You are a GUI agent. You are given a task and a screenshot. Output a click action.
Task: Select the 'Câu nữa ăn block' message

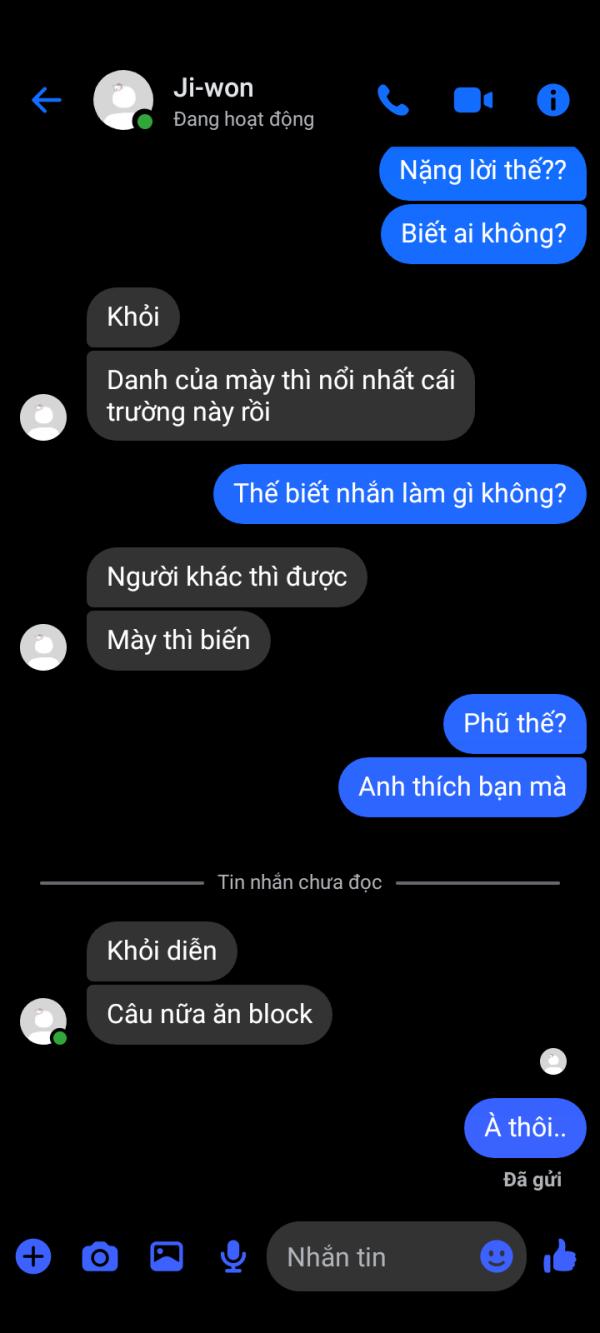tap(209, 1014)
